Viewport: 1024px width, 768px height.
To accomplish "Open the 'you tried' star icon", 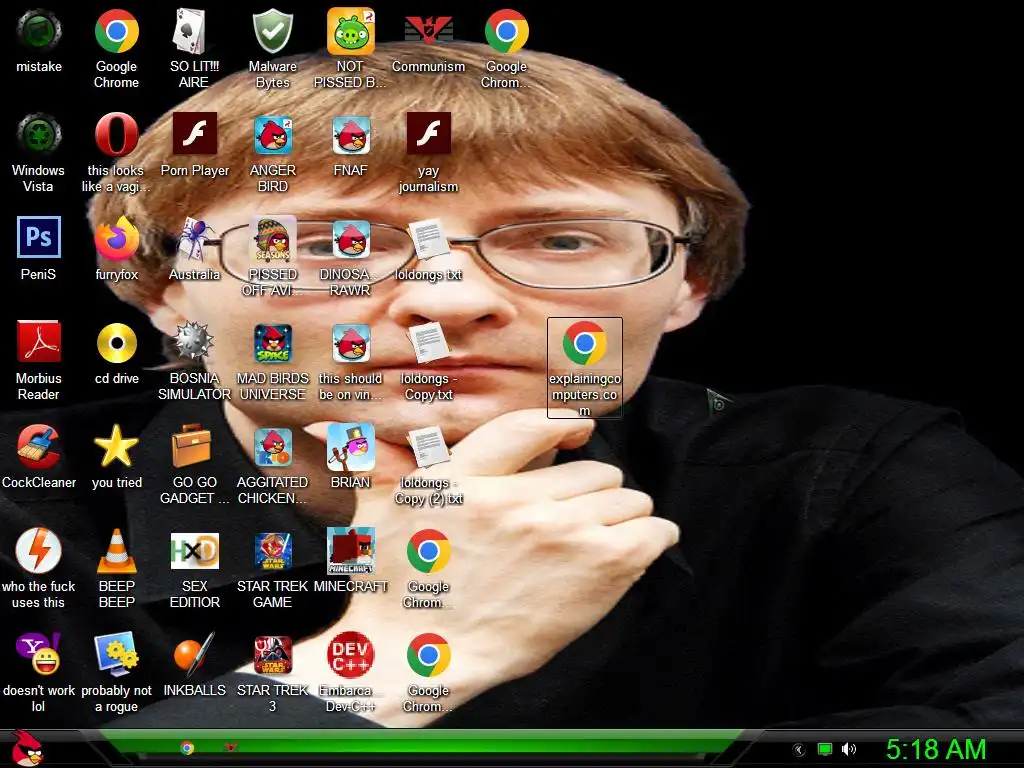I will (116, 447).
